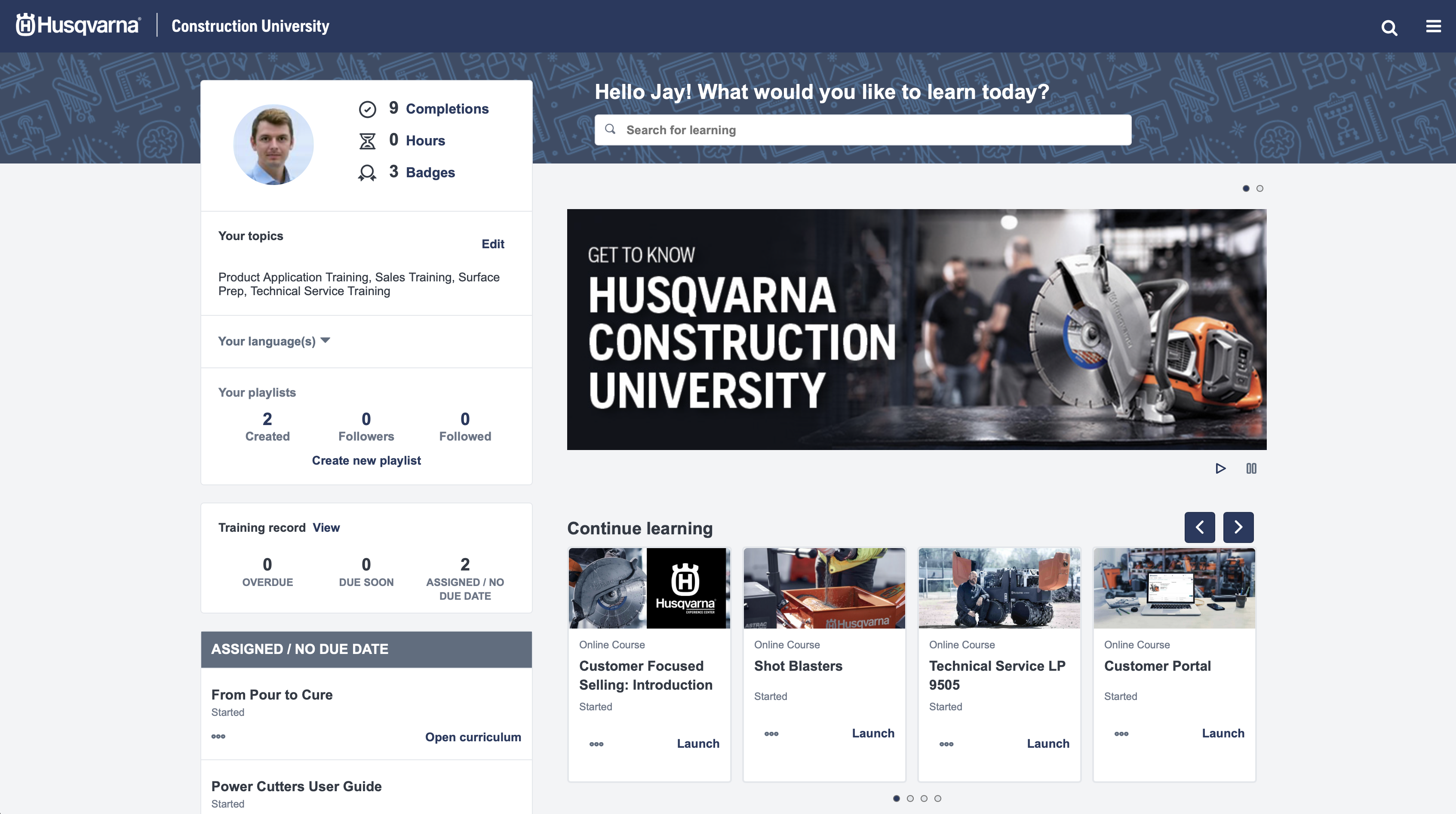
Task: Select the second hero carousel dot
Action: point(1259,188)
